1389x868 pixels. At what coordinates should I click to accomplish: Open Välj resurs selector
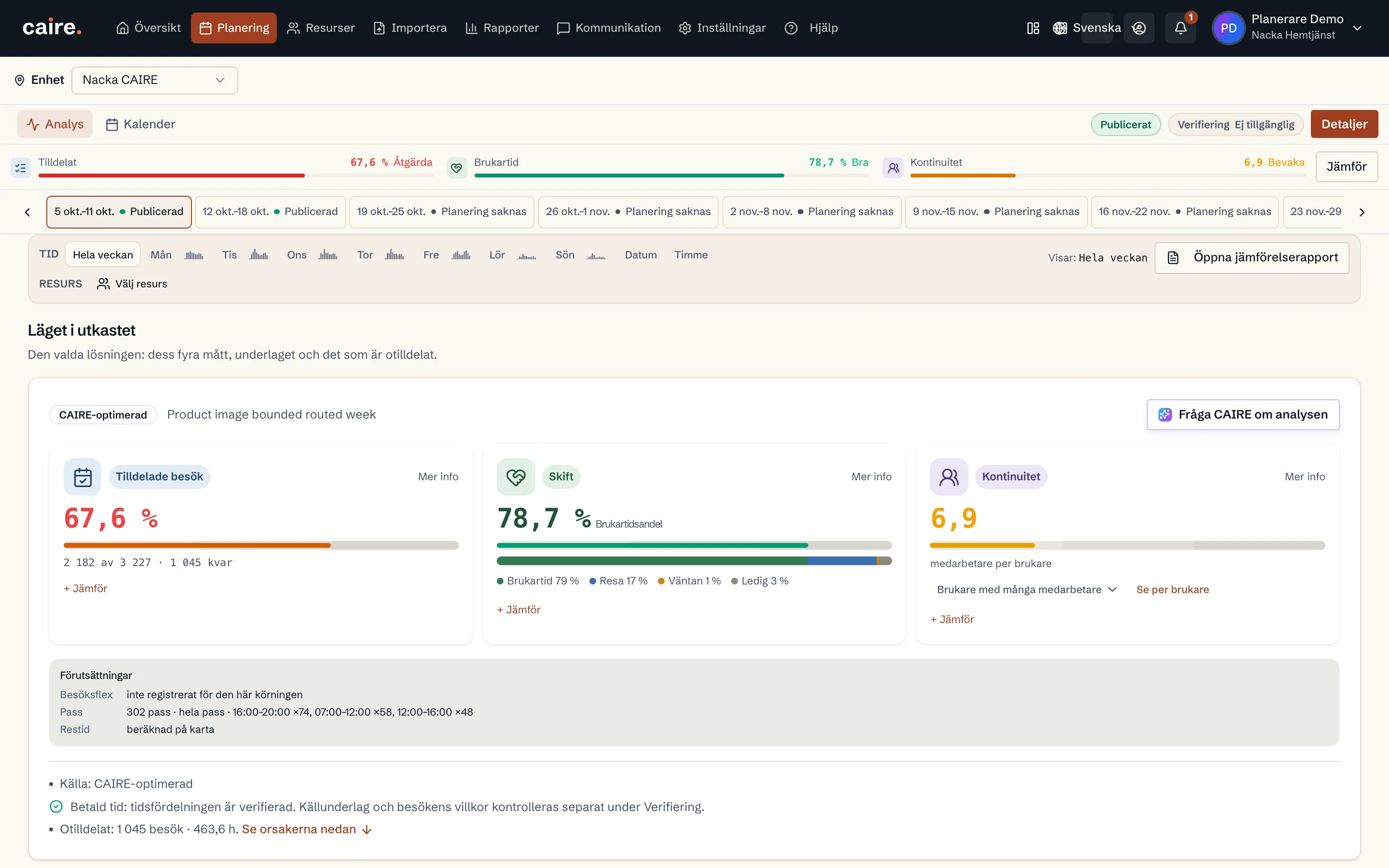pyautogui.click(x=132, y=284)
